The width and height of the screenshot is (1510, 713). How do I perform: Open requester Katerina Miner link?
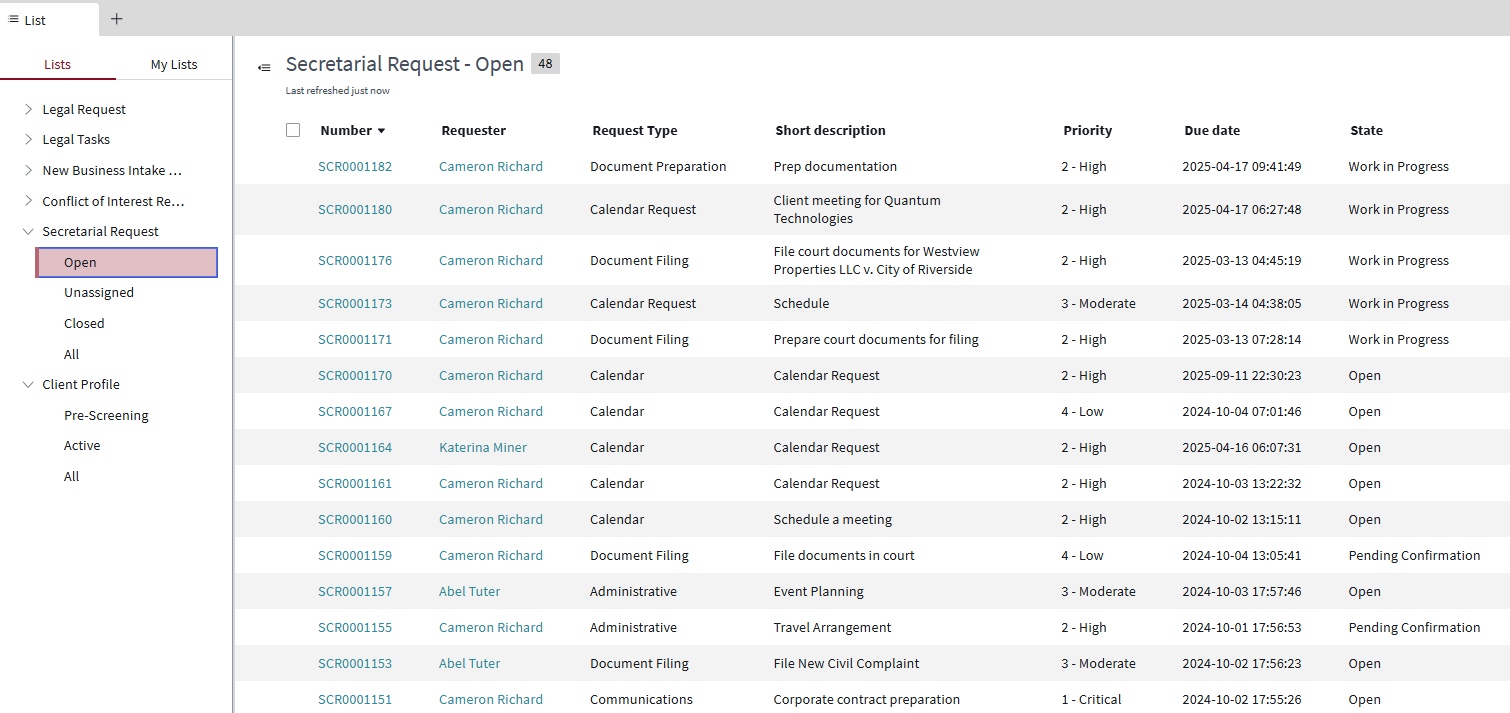click(x=483, y=447)
